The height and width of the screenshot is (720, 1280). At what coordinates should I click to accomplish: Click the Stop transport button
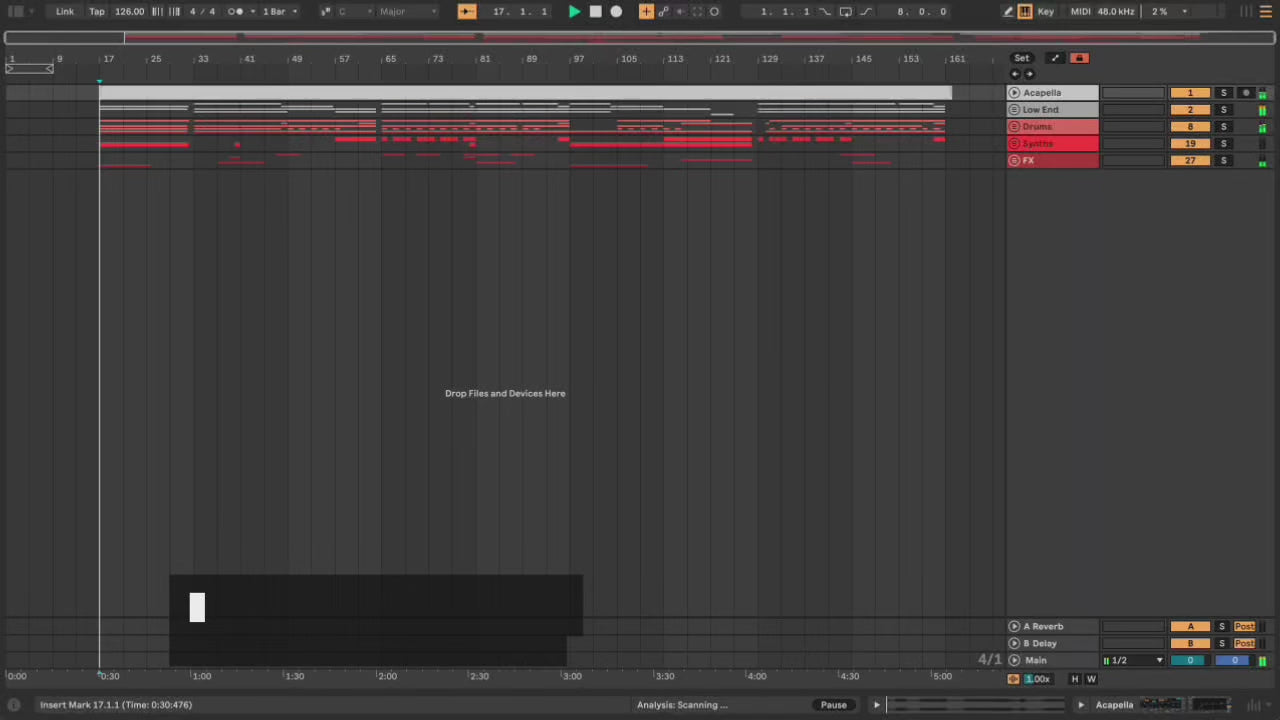(x=595, y=11)
